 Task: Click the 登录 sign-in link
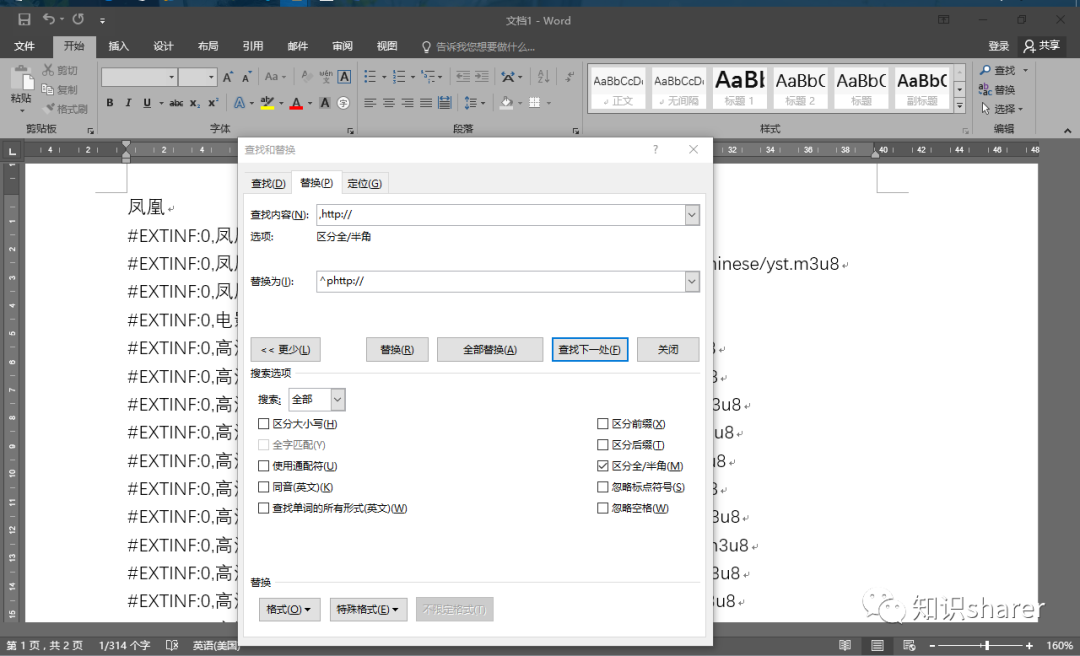point(998,46)
